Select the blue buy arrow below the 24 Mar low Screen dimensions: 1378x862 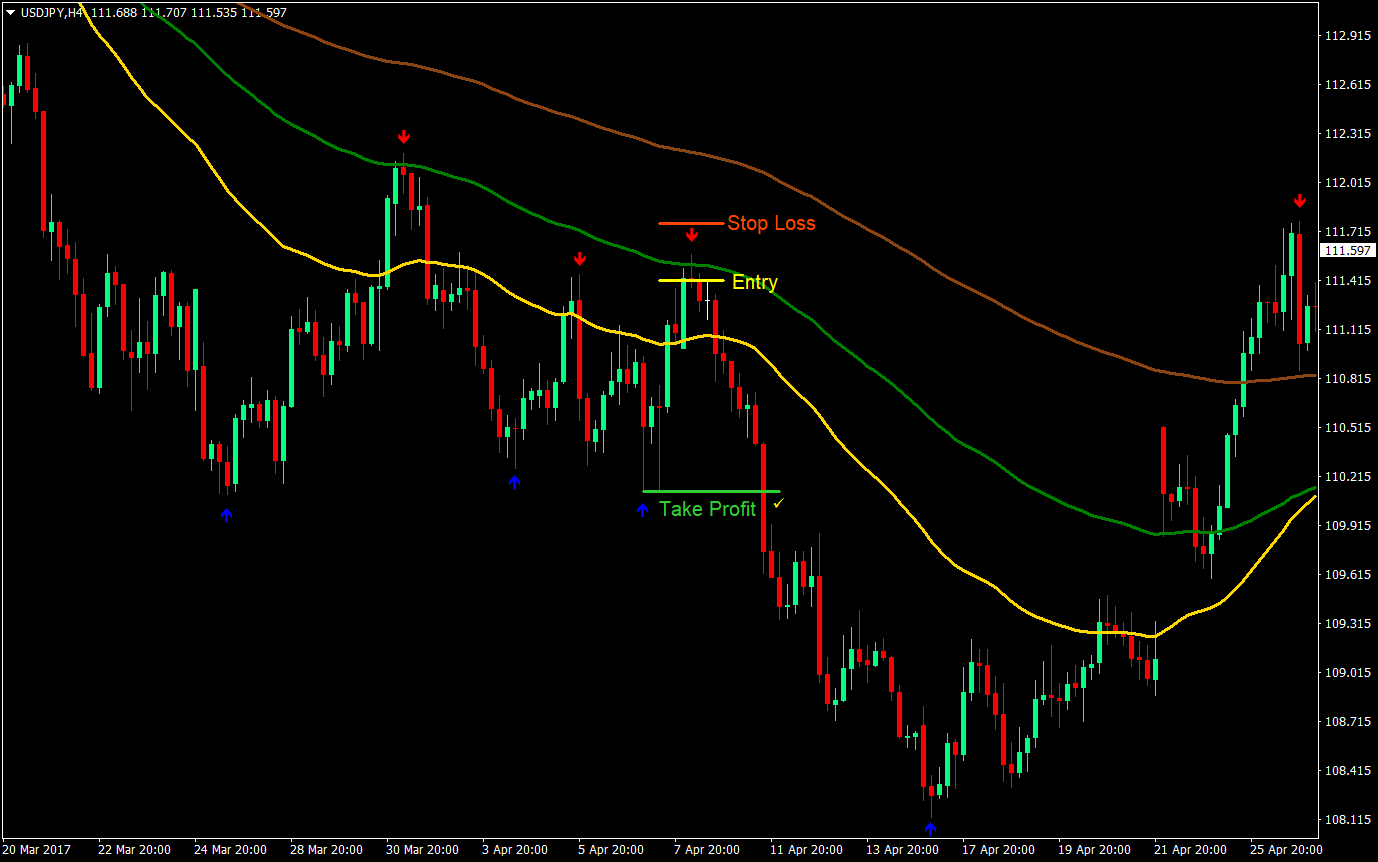pos(228,515)
